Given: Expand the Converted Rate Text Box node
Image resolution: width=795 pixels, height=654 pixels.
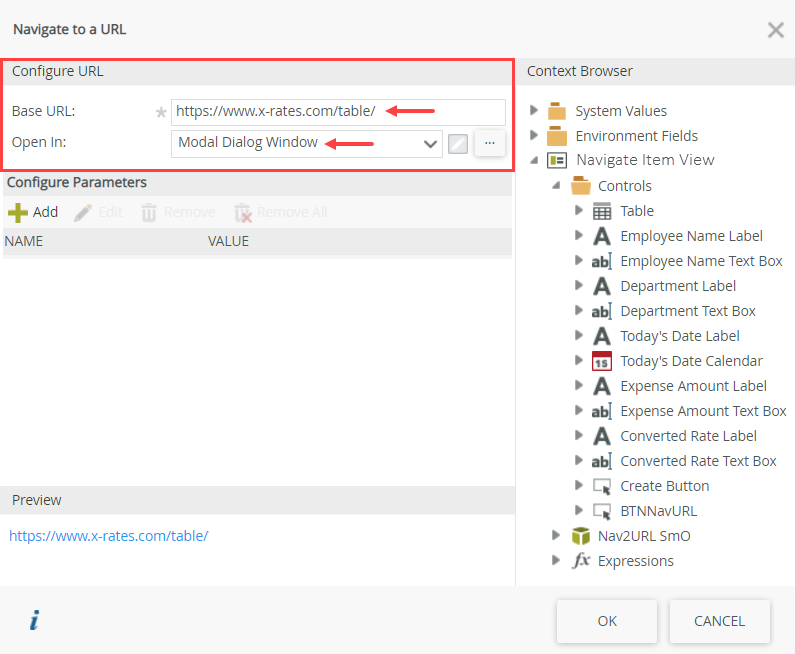Looking at the screenshot, I should [579, 460].
